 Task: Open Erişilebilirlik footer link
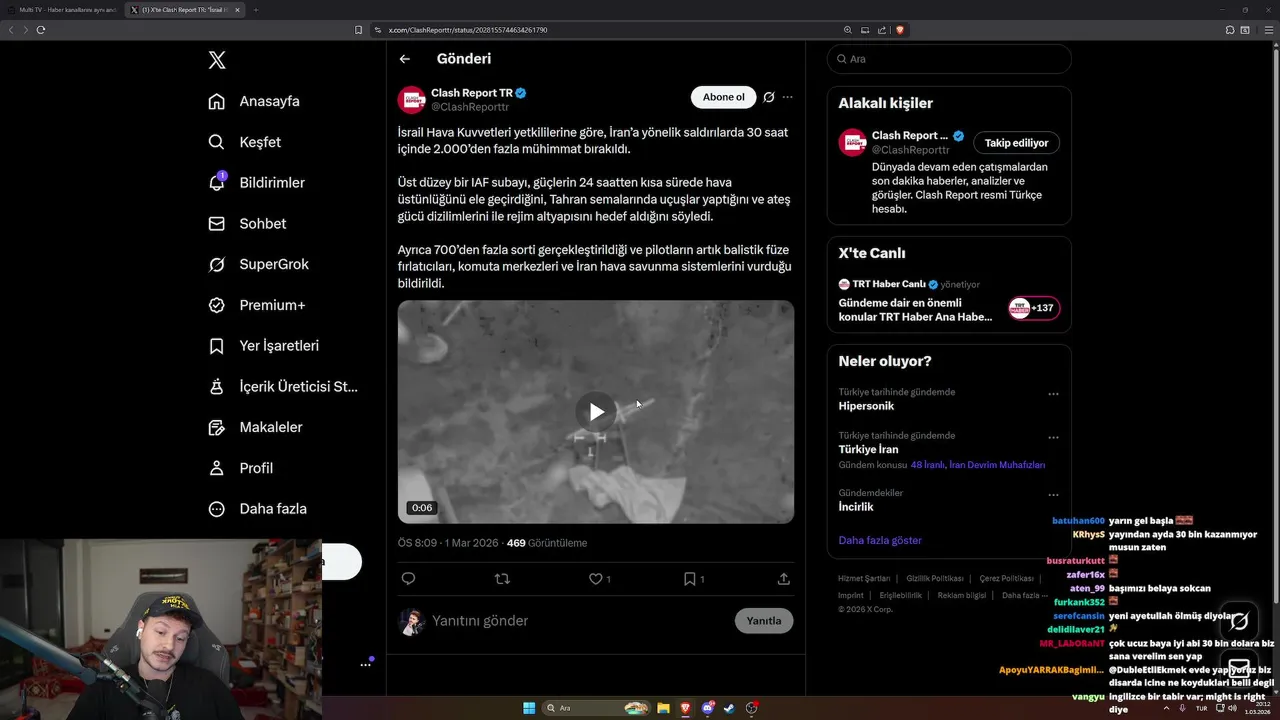[900, 595]
